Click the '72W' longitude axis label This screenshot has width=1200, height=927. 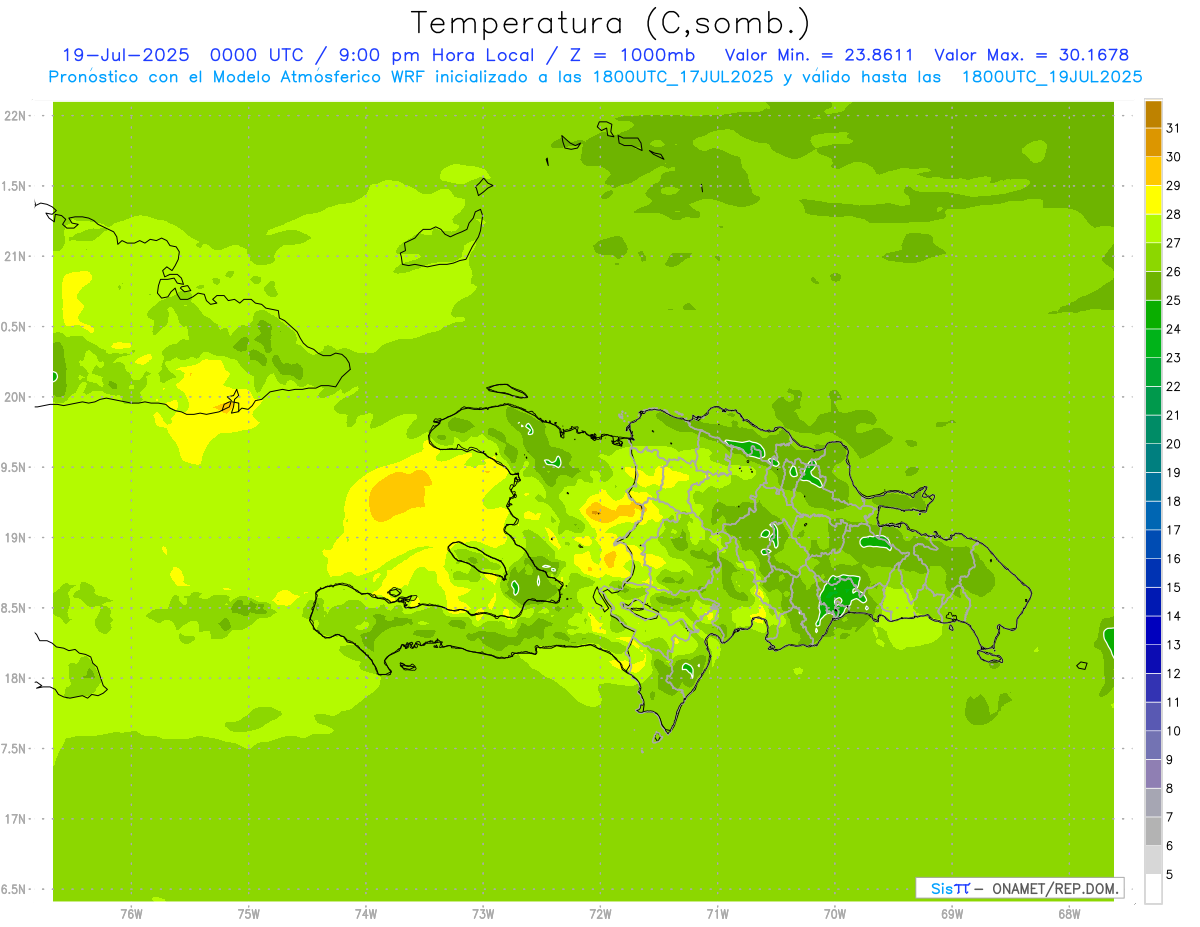[x=600, y=914]
